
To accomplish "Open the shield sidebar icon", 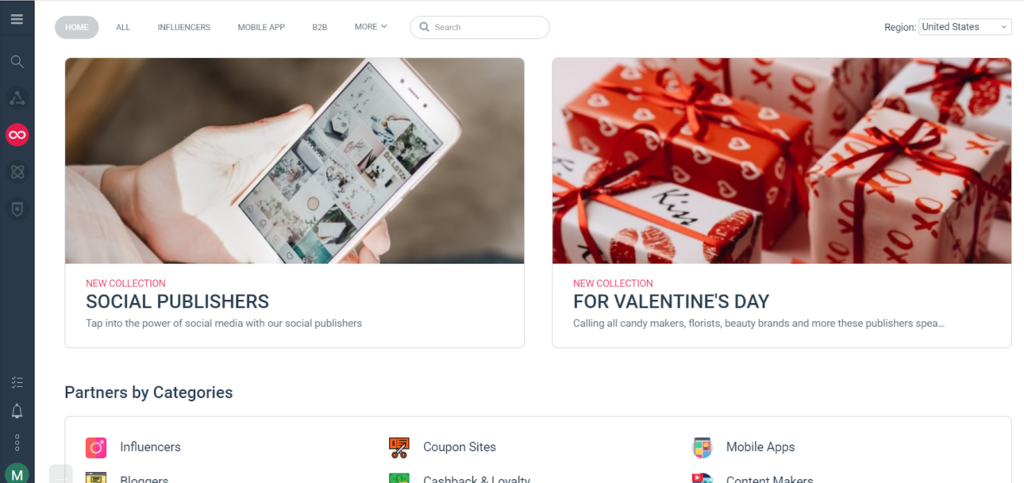I will click(17, 209).
